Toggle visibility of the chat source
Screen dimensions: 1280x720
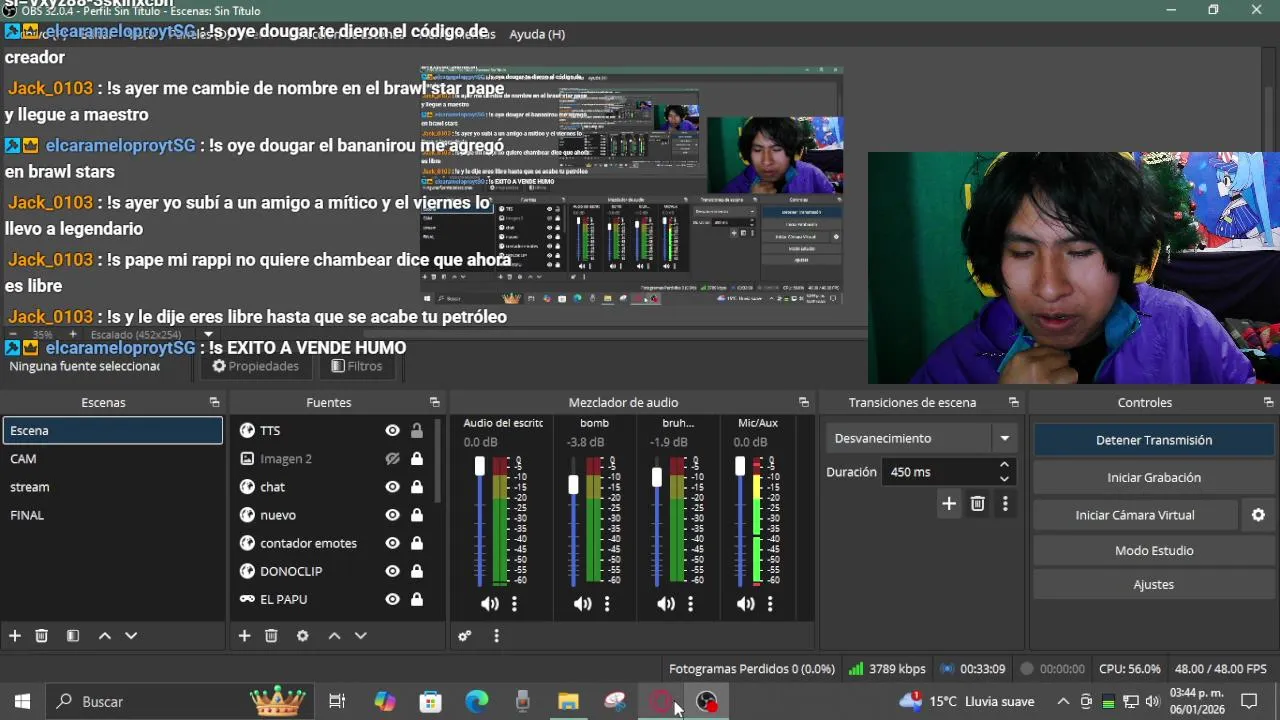coord(392,487)
